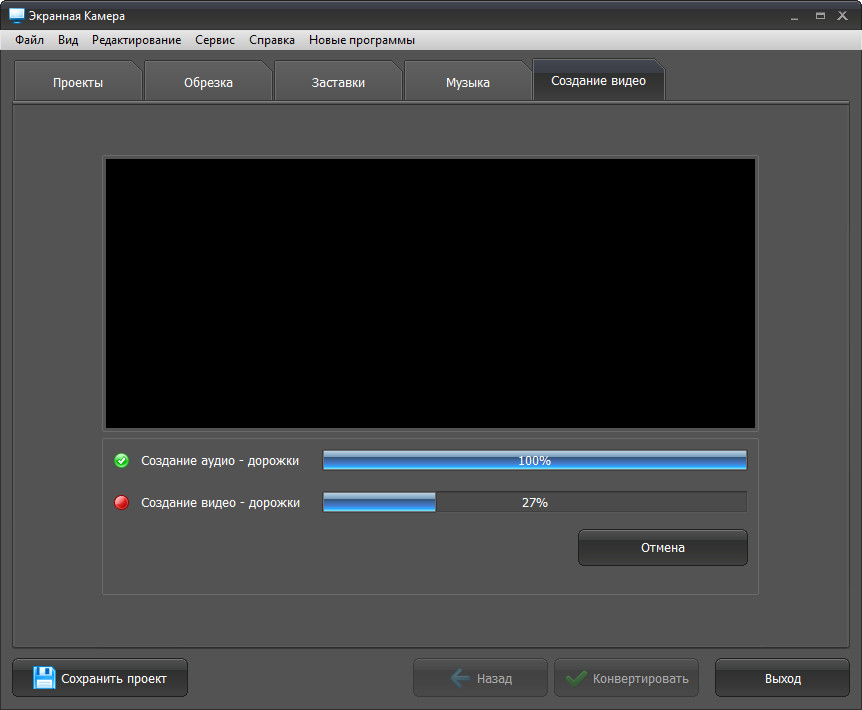Click the green checkmark audio track status icon

click(122, 461)
